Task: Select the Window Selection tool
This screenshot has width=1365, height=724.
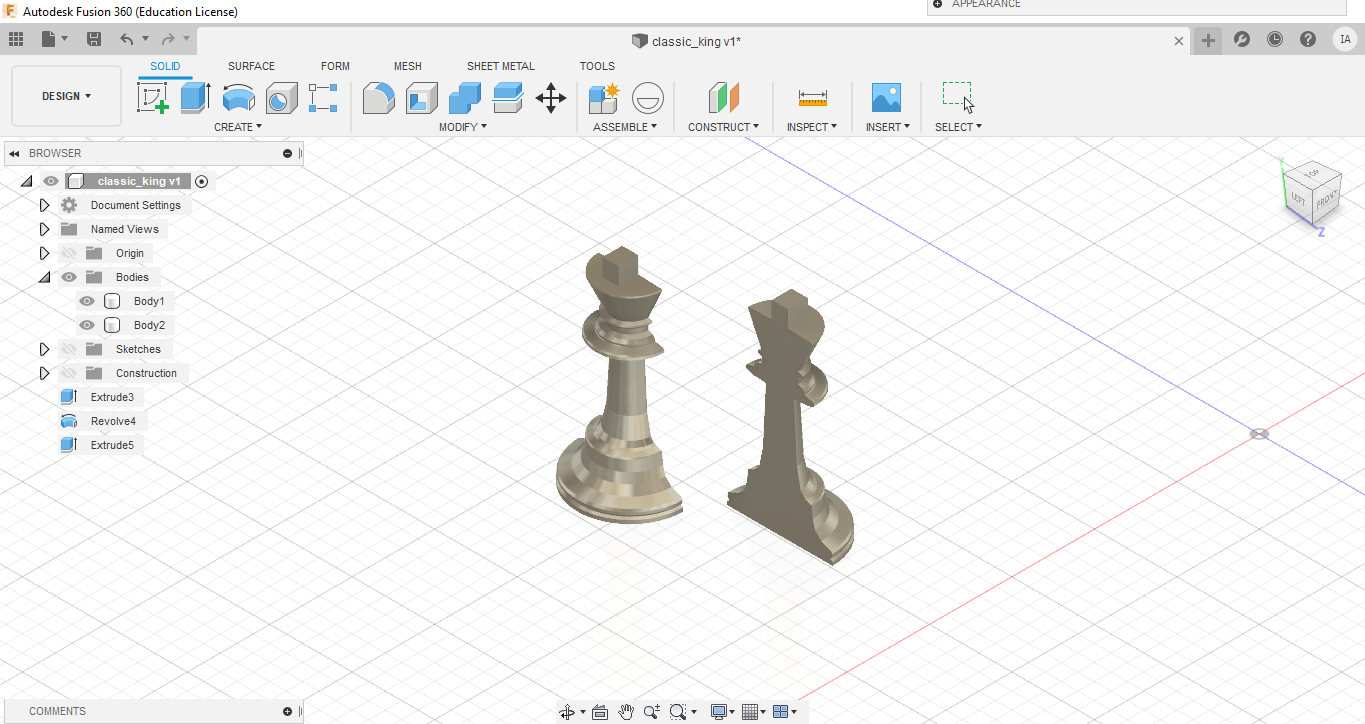Action: [957, 97]
